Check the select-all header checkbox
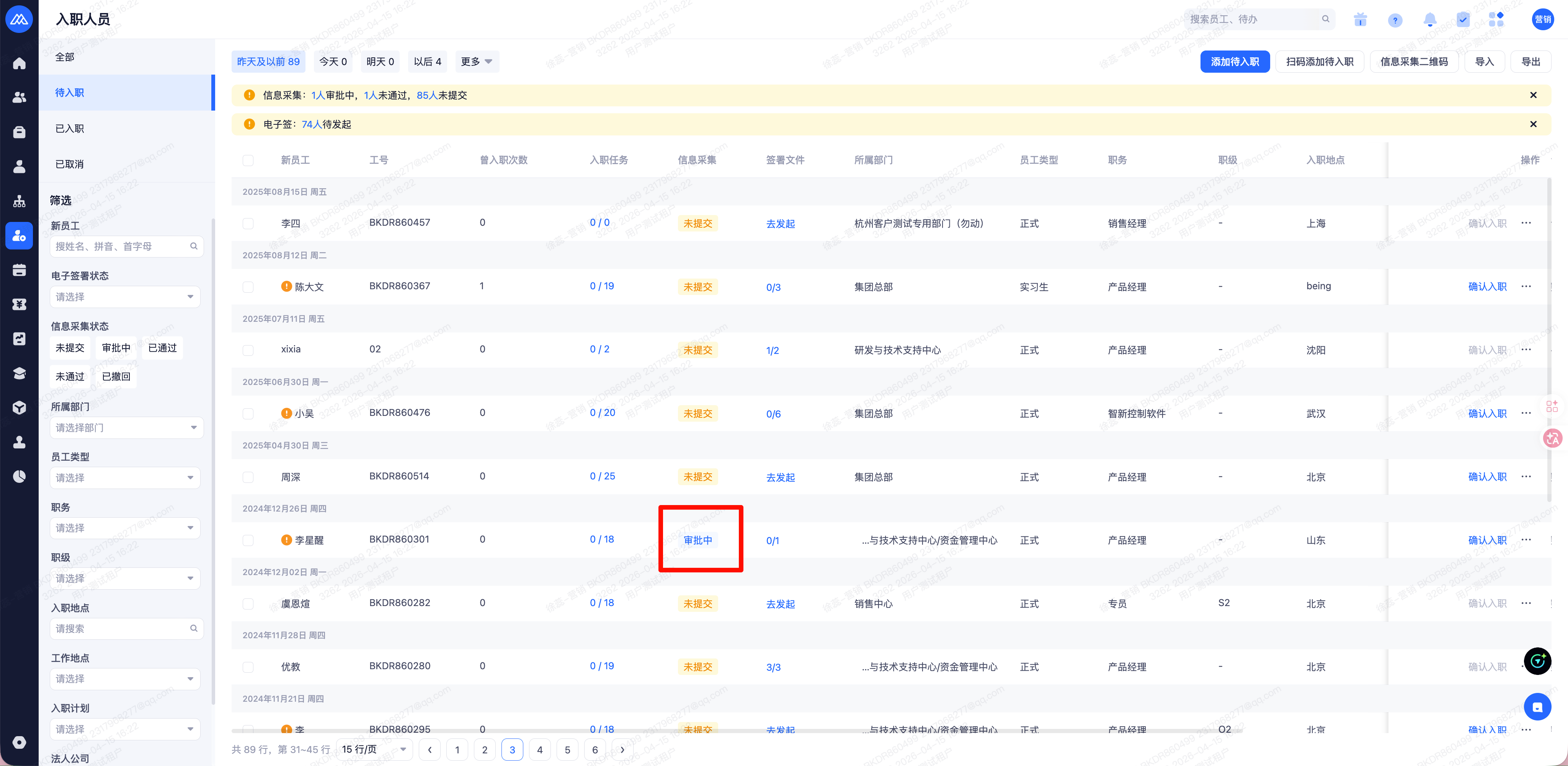This screenshot has width=1568, height=766. (x=248, y=160)
